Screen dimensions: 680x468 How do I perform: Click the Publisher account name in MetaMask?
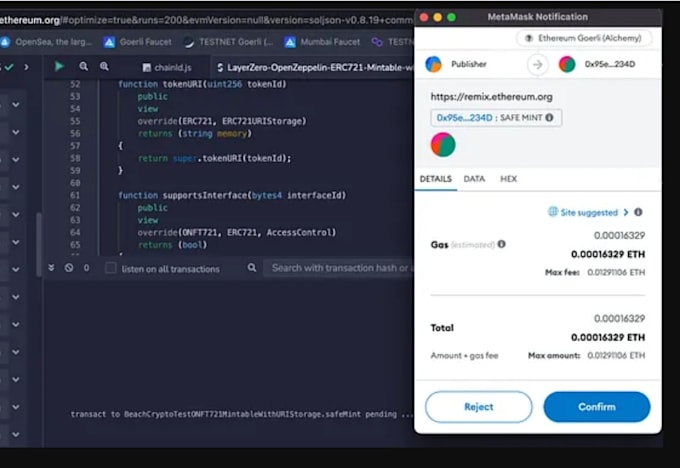point(469,64)
